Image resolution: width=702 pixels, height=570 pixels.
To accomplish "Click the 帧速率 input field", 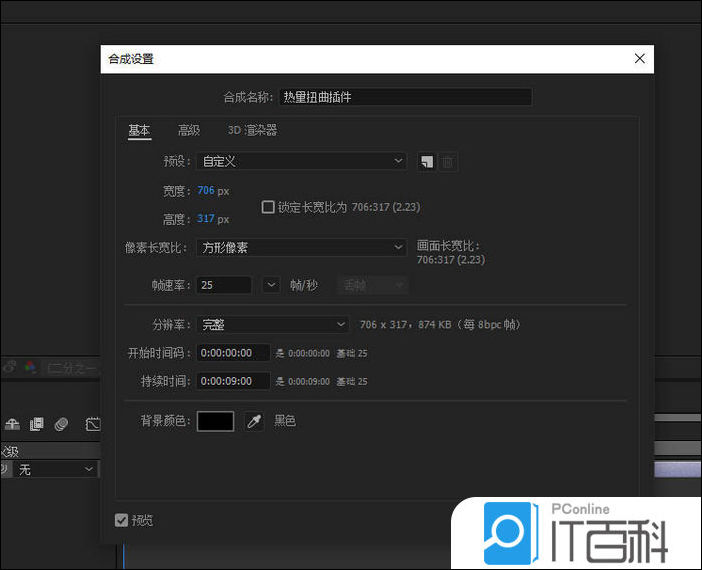I will 224,285.
